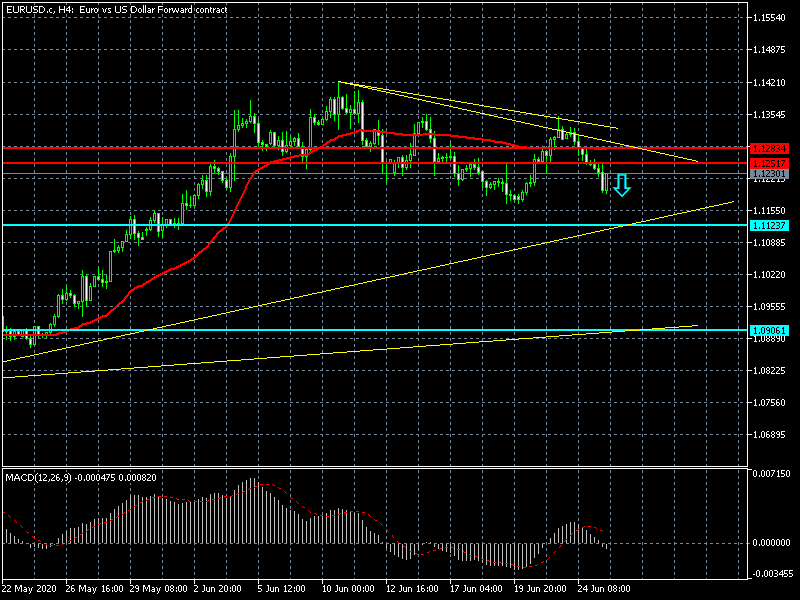The width and height of the screenshot is (800, 600).
Task: Select the cyan 1.09061 price label
Action: coord(769,330)
